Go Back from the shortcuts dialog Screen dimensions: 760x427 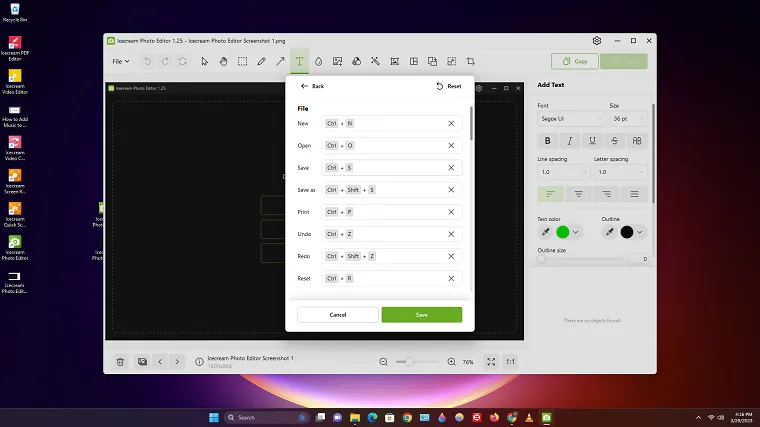point(312,86)
